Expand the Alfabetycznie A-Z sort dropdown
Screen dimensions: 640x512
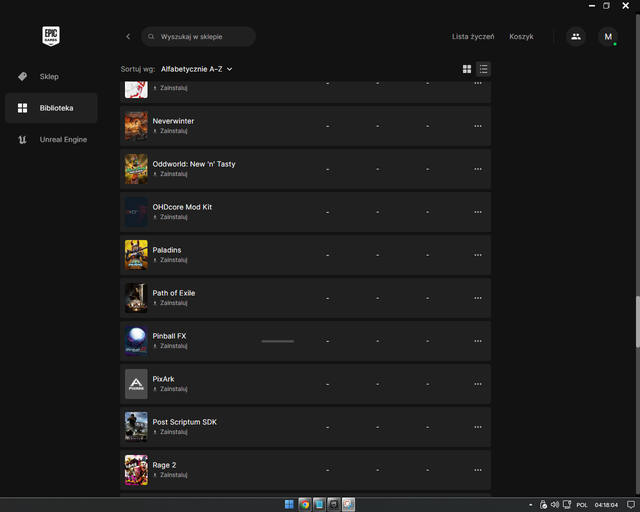[x=196, y=69]
